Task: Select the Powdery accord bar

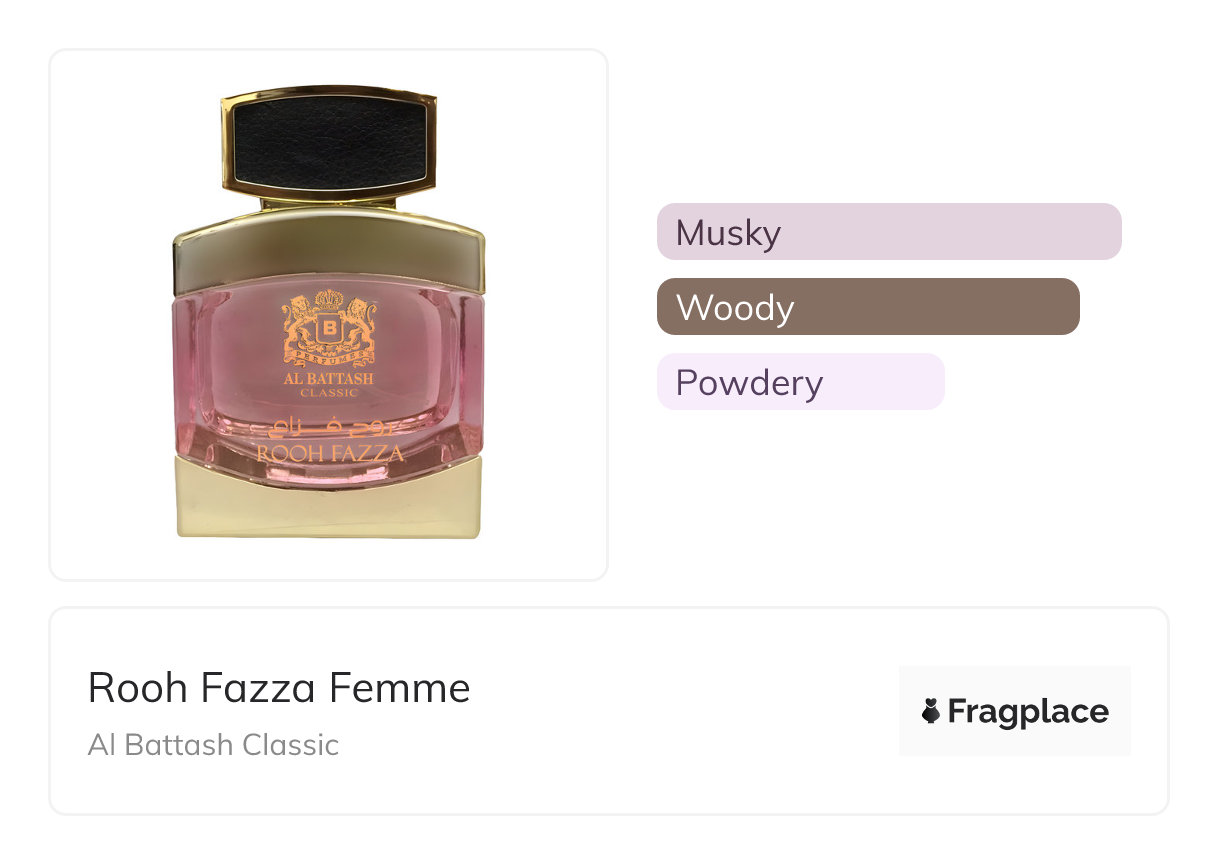Action: pyautogui.click(x=800, y=382)
